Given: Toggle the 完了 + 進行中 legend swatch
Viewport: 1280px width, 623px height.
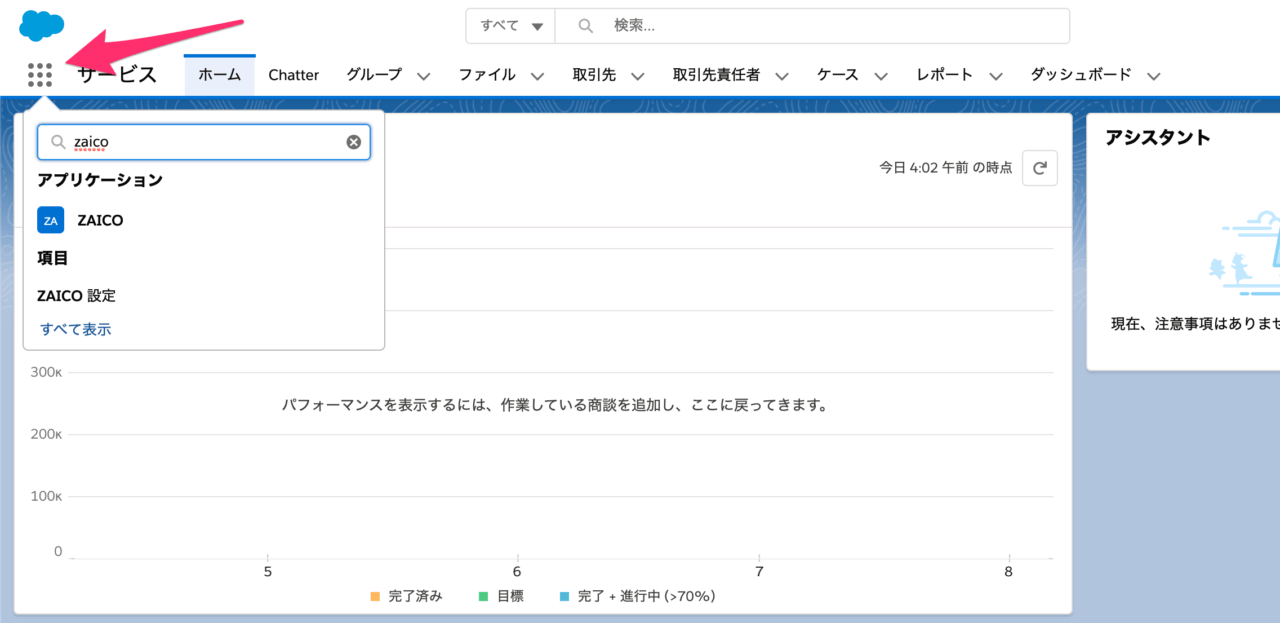Looking at the screenshot, I should coord(564,597).
